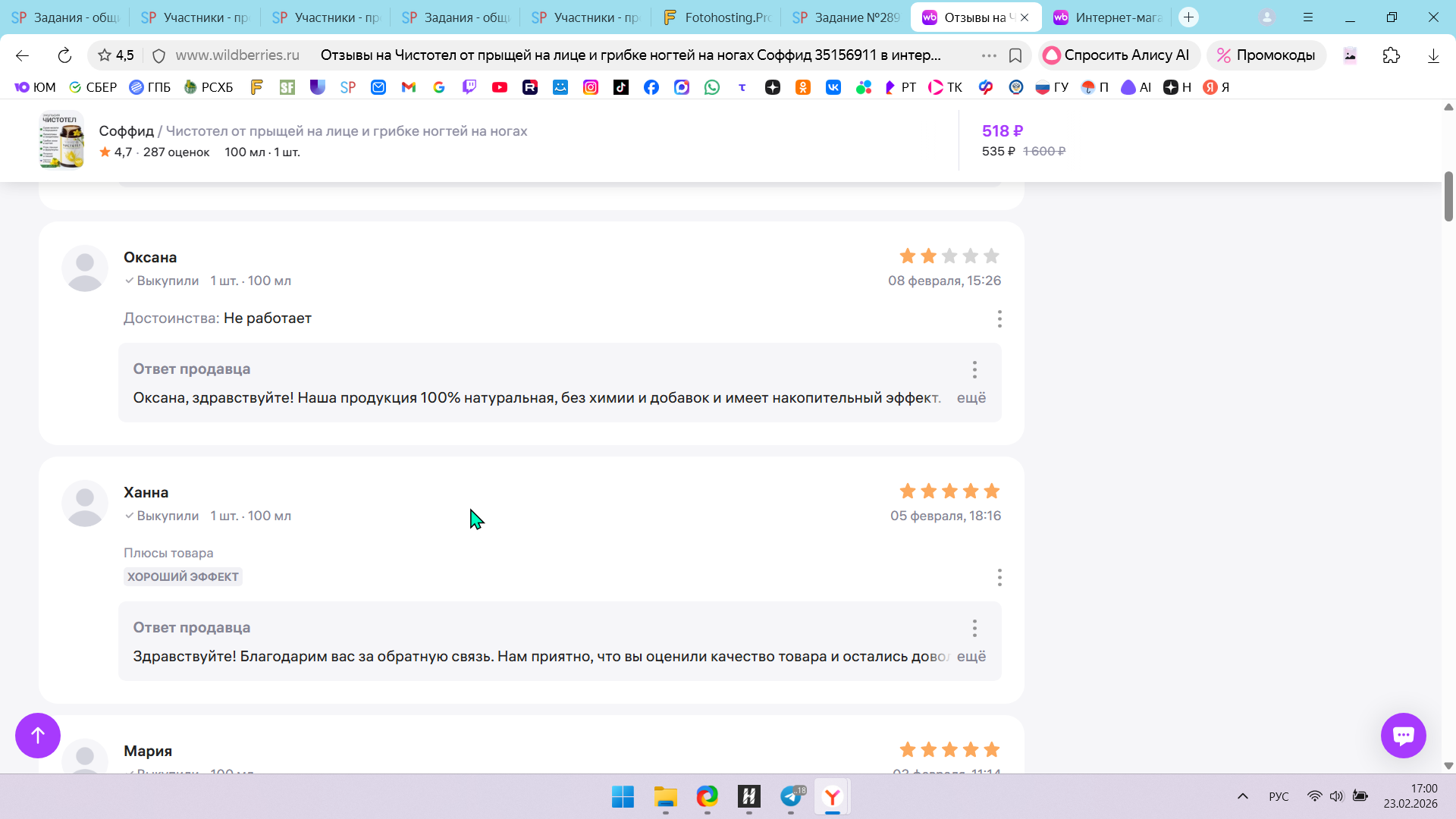Open the downloads arrow icon
The image size is (1456, 819).
(x=1433, y=55)
